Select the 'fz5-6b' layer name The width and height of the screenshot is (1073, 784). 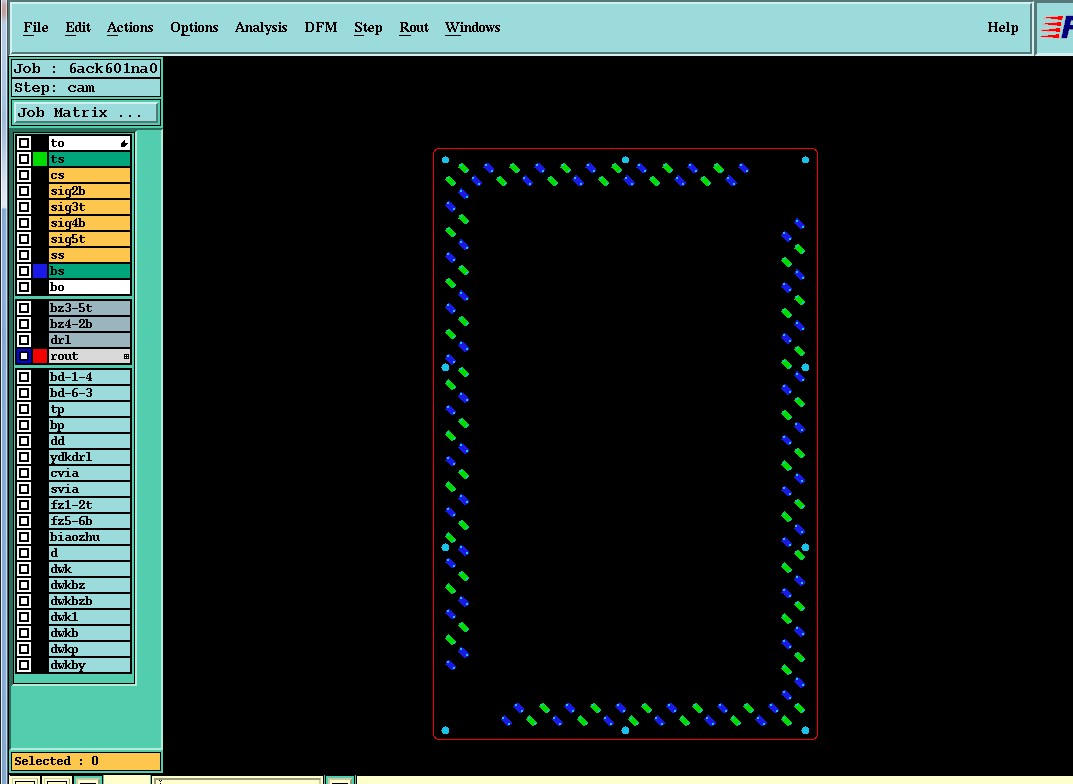pyautogui.click(x=89, y=521)
